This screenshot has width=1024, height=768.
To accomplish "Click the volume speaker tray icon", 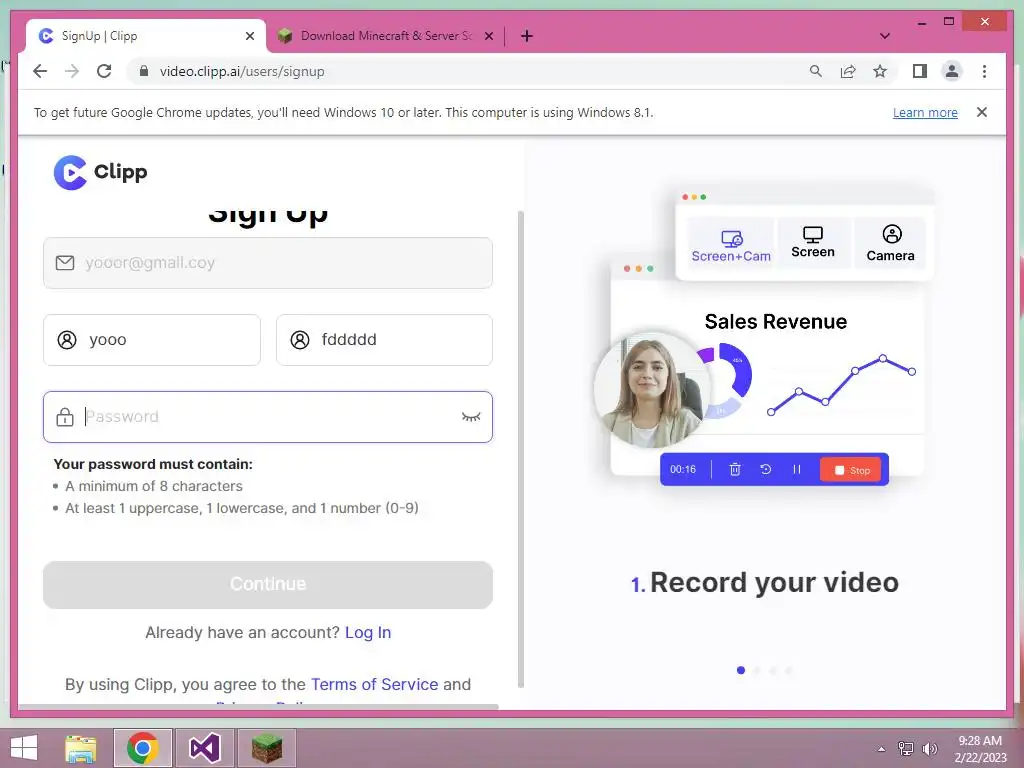I will [x=929, y=749].
